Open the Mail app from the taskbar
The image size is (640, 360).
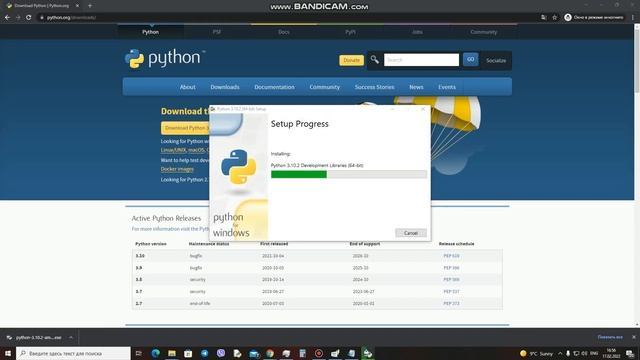point(253,353)
